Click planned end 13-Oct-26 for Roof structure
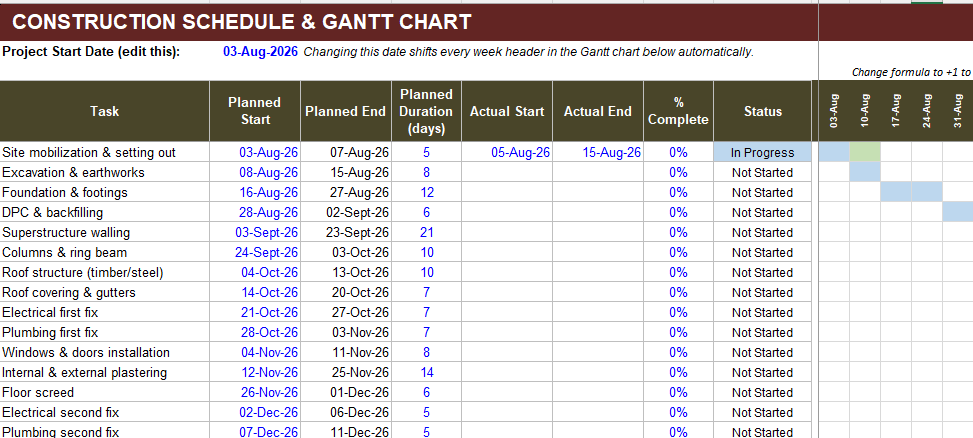The image size is (973, 438). 346,272
